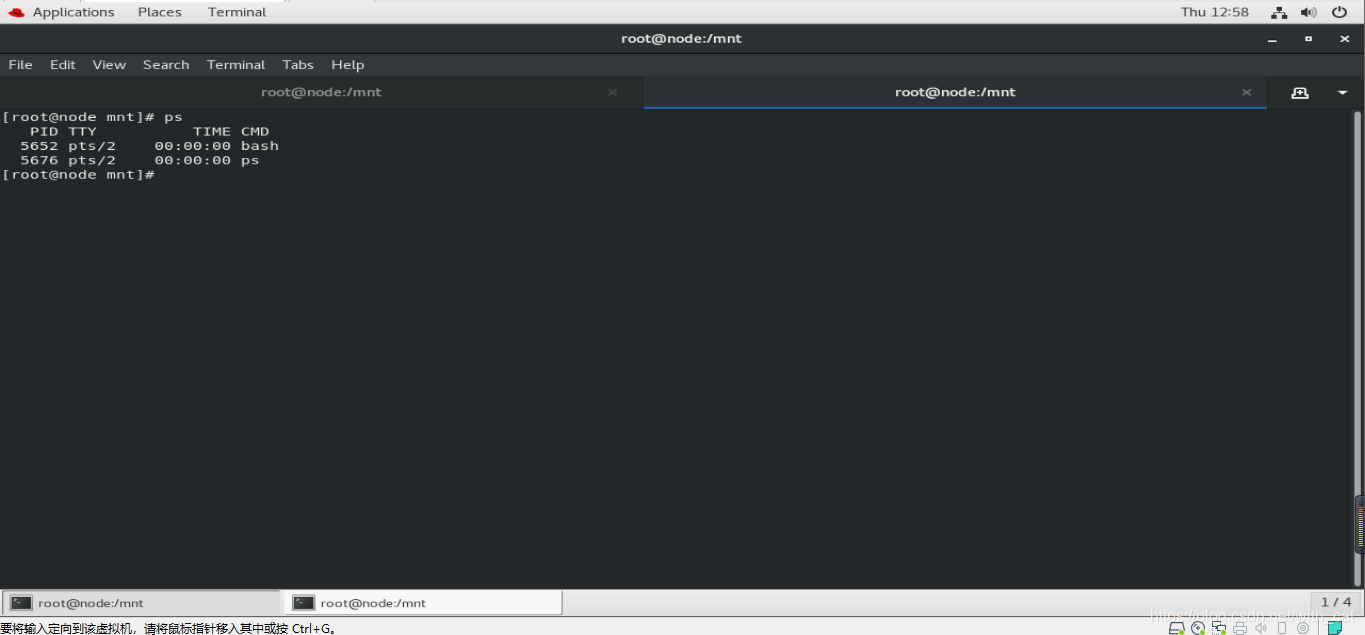Image resolution: width=1365 pixels, height=635 pixels.
Task: Click the Red Hat logo icon
Action: point(16,12)
